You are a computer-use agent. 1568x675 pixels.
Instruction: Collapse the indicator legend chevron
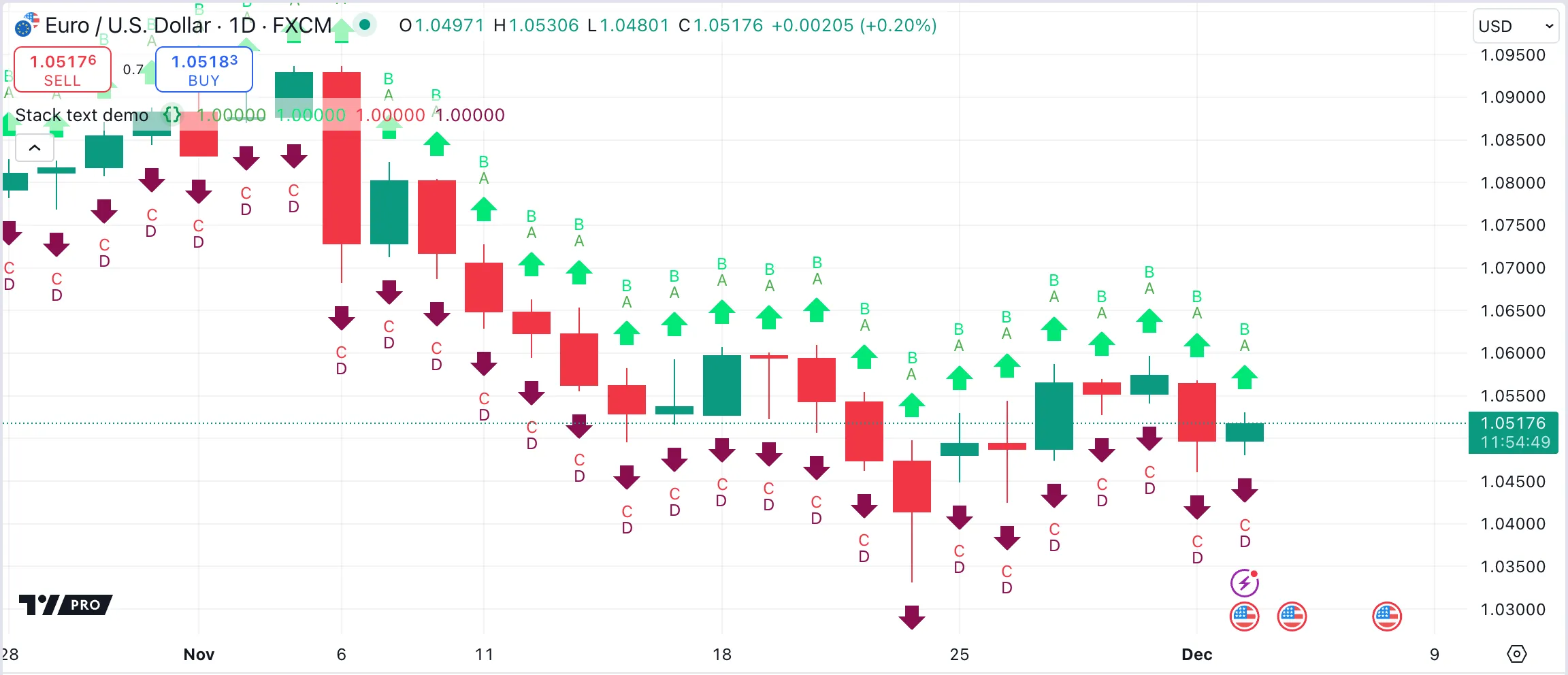35,148
